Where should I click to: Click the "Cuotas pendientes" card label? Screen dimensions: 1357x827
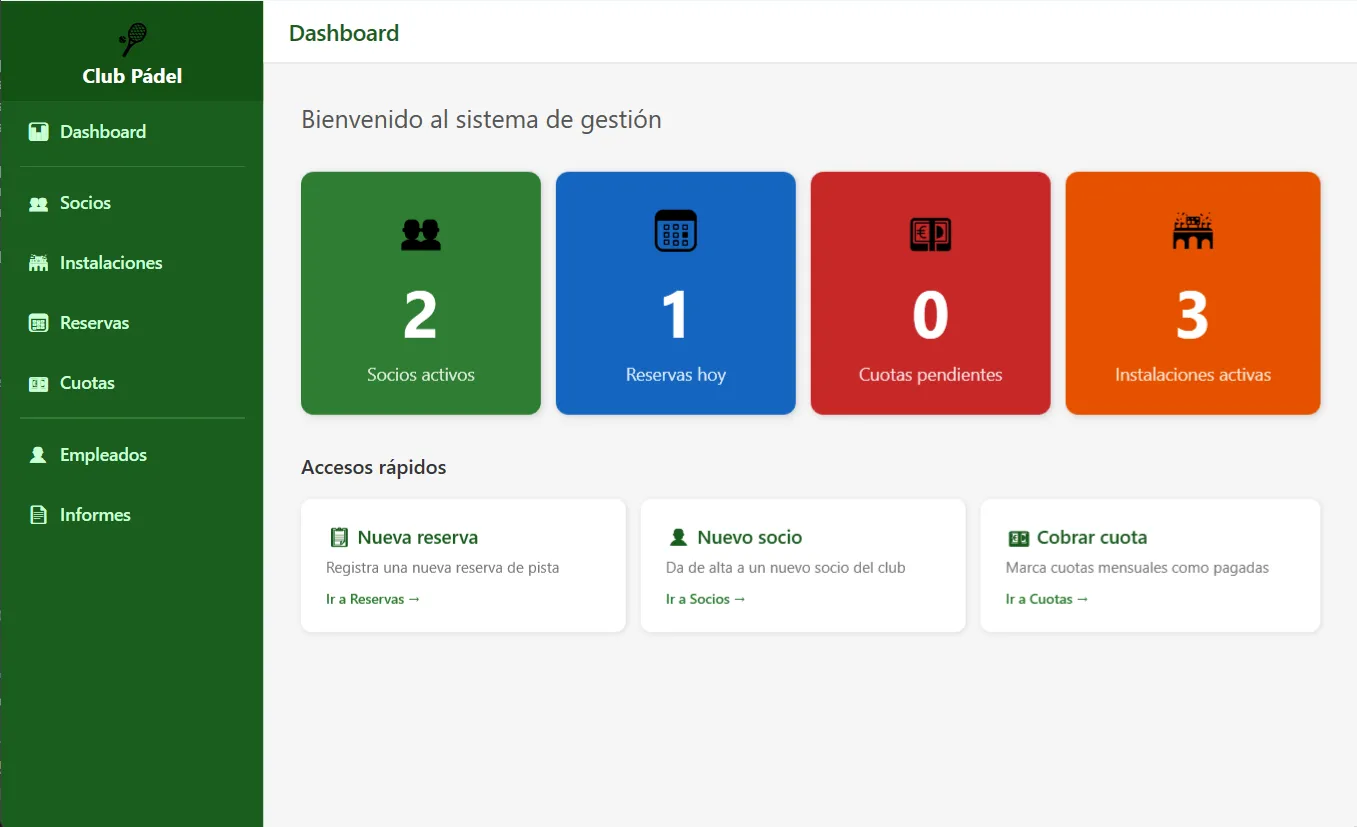coord(931,375)
